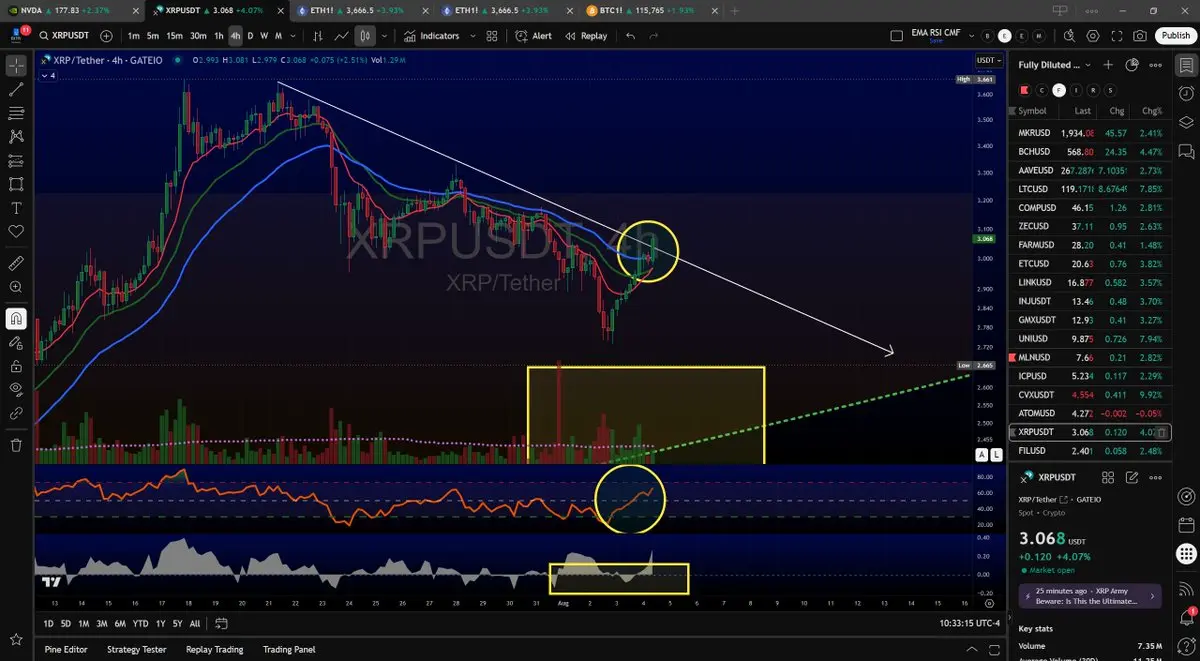Toggle stay in drawing mode
This screenshot has height=661, width=1200.
(16, 342)
